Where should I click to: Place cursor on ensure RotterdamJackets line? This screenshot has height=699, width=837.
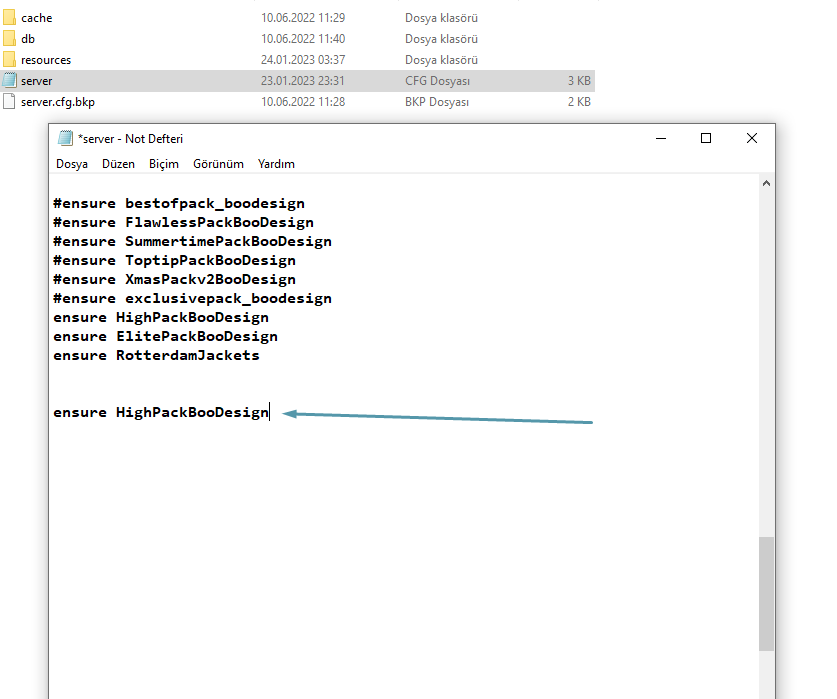pyautogui.click(x=156, y=355)
